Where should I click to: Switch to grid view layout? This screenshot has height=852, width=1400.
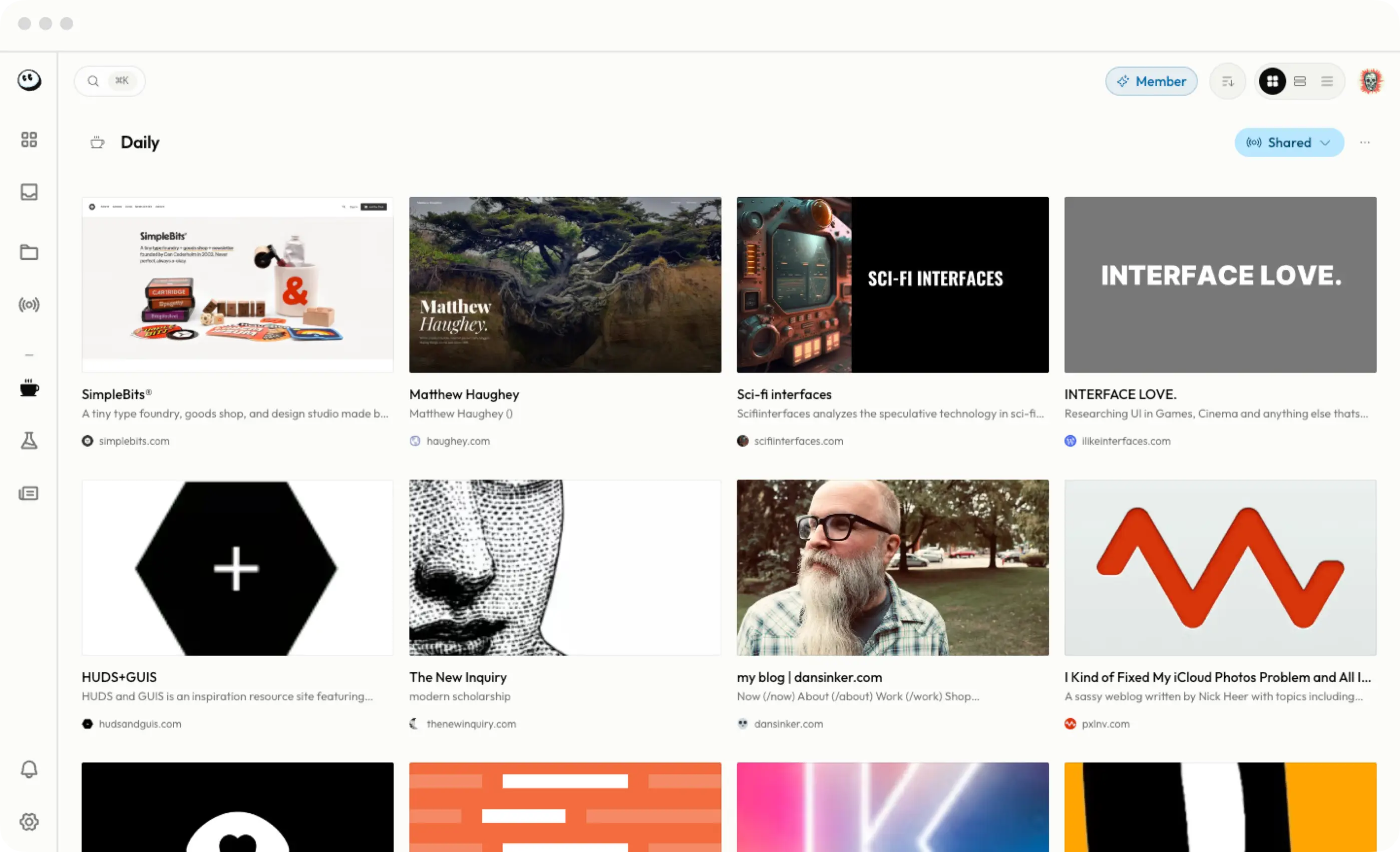coord(1272,81)
